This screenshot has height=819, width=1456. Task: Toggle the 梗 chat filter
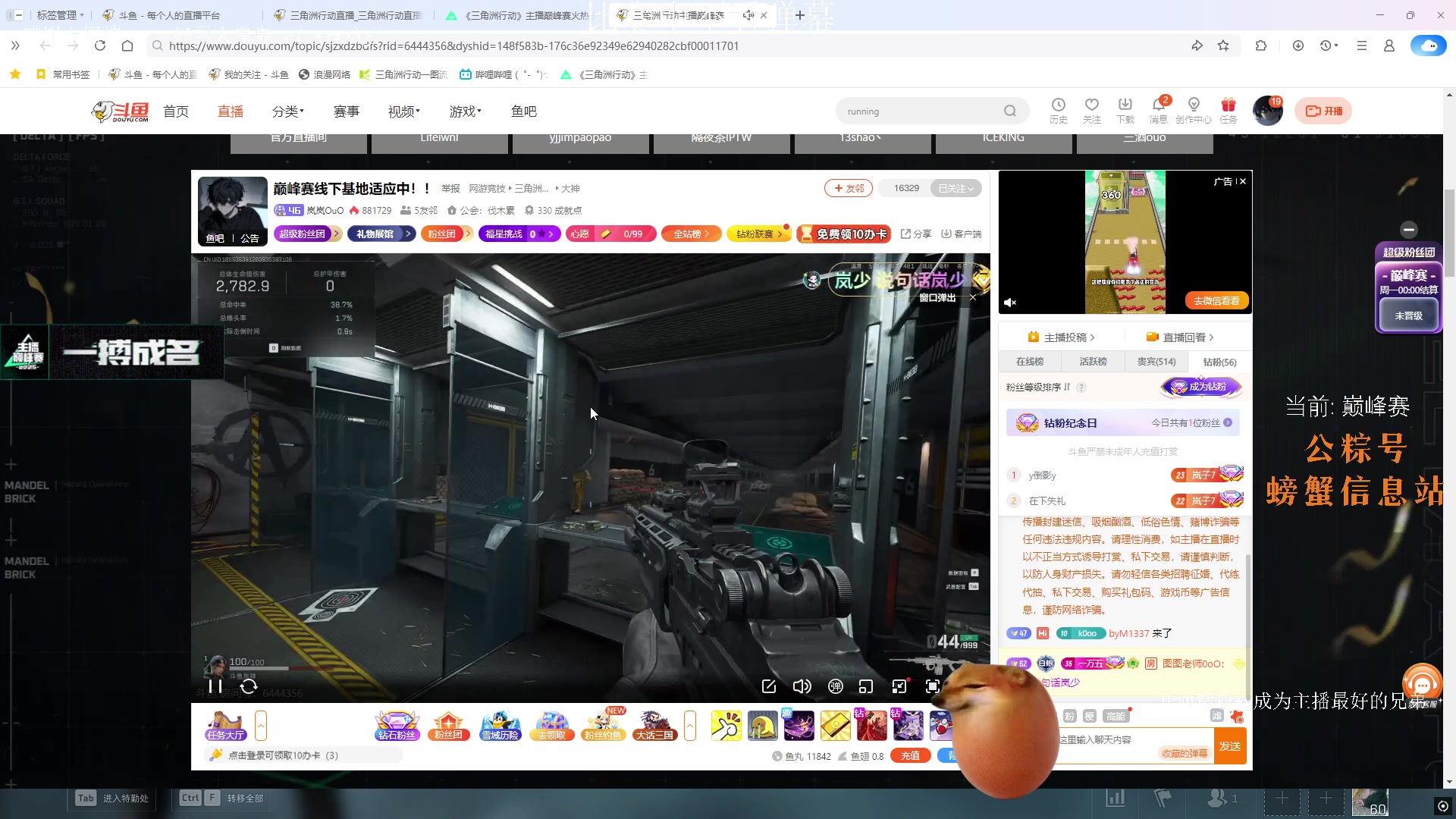[1090, 716]
